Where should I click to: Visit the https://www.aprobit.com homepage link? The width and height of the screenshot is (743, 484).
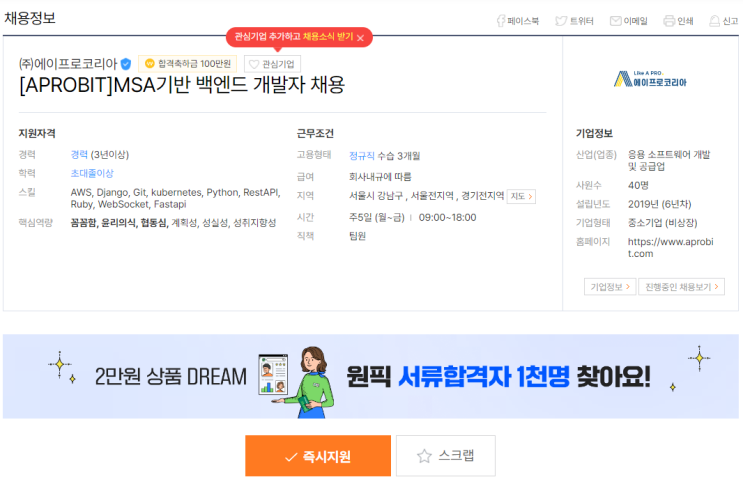click(x=671, y=247)
